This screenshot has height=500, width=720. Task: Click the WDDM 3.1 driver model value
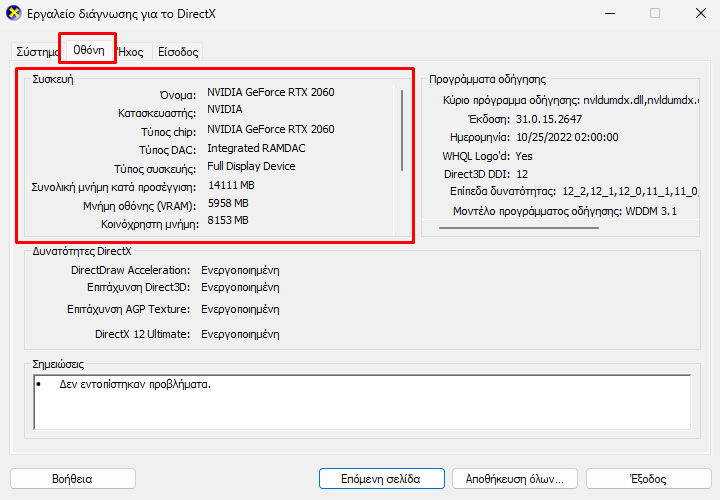[x=653, y=212]
